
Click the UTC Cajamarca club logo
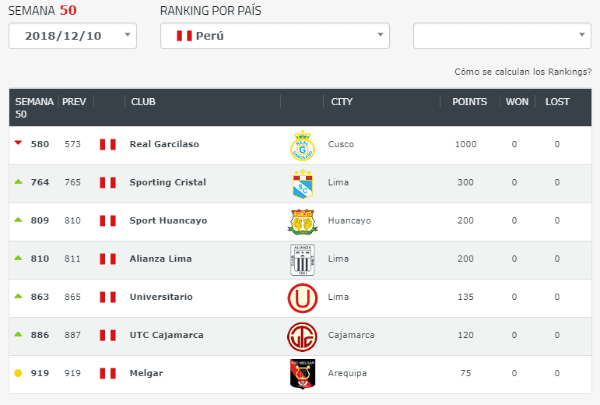301,335
